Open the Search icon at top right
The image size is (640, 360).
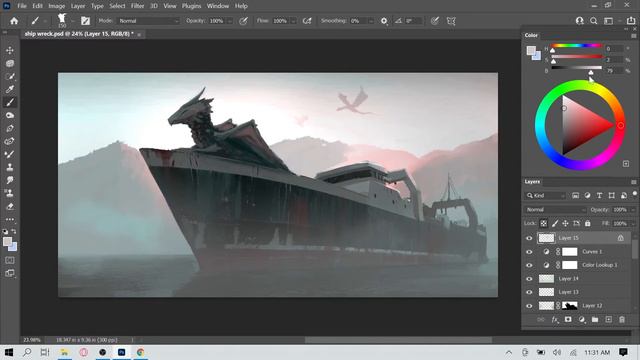click(593, 21)
